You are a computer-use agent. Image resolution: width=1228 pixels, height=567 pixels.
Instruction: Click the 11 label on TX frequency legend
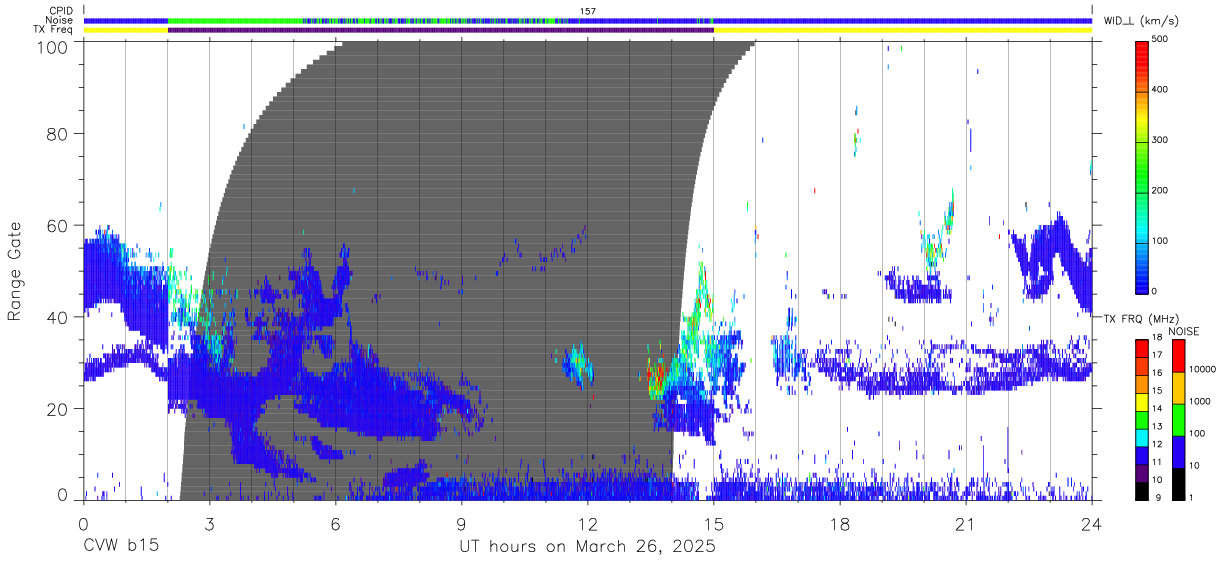(x=1157, y=462)
